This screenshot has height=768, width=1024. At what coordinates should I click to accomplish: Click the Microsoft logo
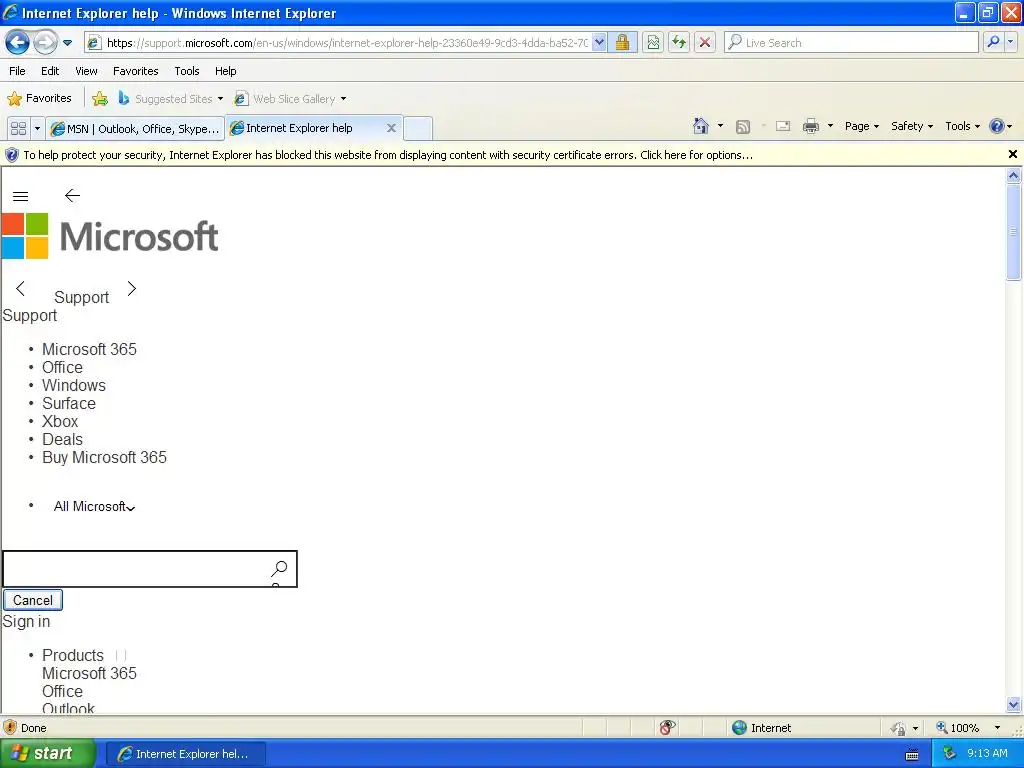click(110, 236)
